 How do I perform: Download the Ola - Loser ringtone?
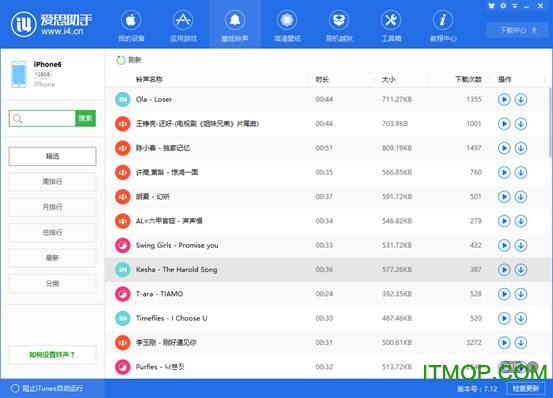(521, 99)
